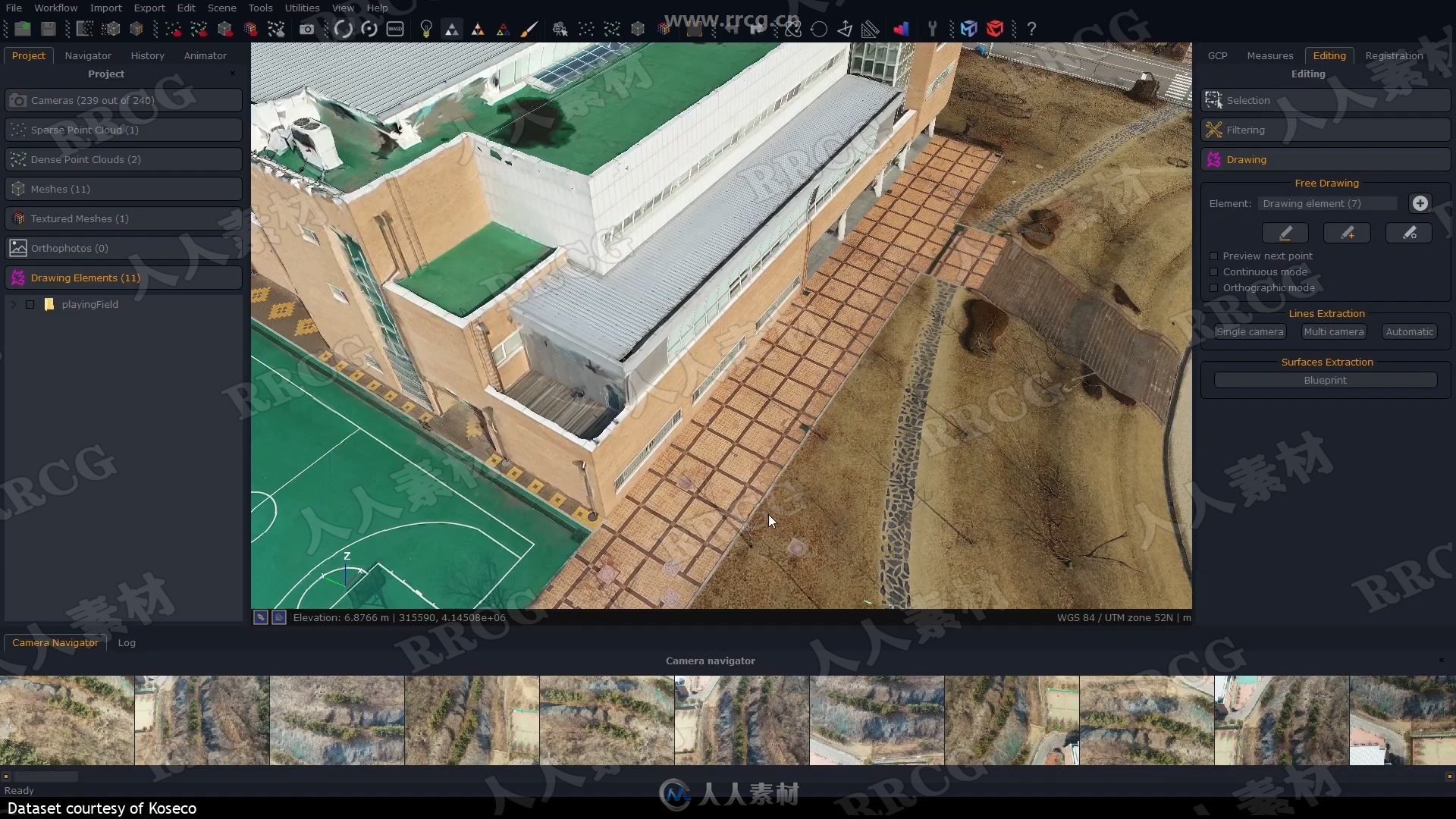Toggle the Orthographic mode checkbox
Screen dimensions: 1456x819
click(x=1214, y=288)
